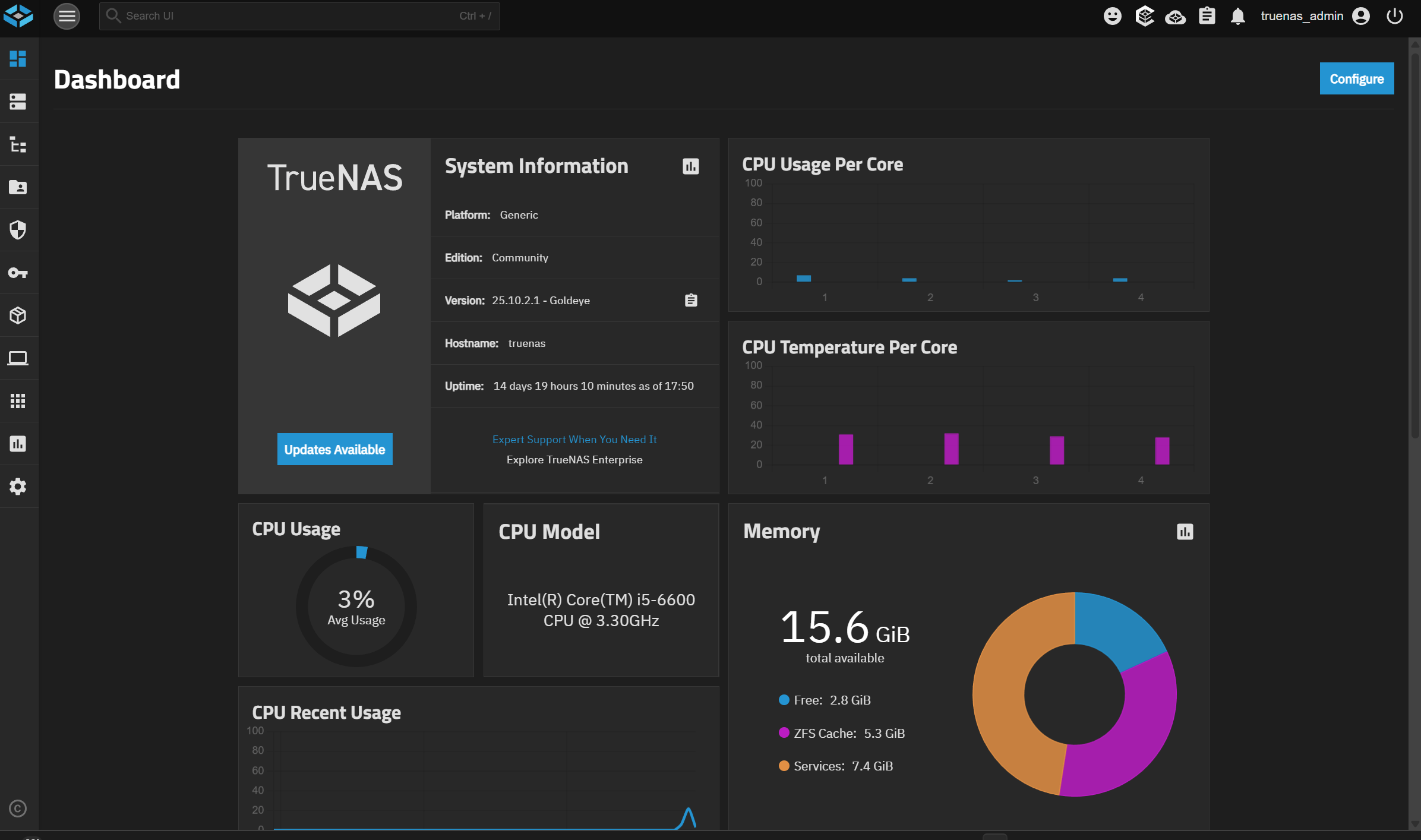The image size is (1421, 840).
Task: Click the 'Edition: Community' row
Action: 574,258
